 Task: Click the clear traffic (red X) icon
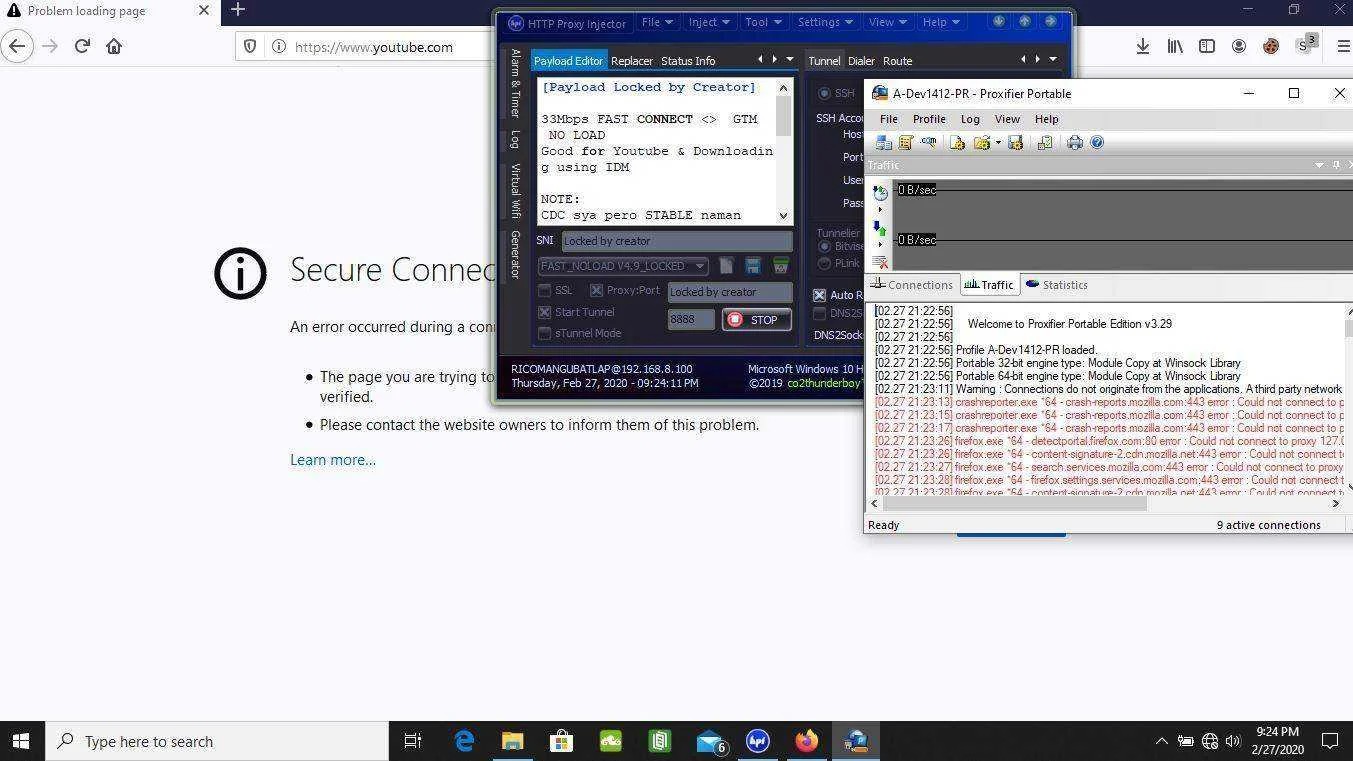pyautogui.click(x=880, y=262)
